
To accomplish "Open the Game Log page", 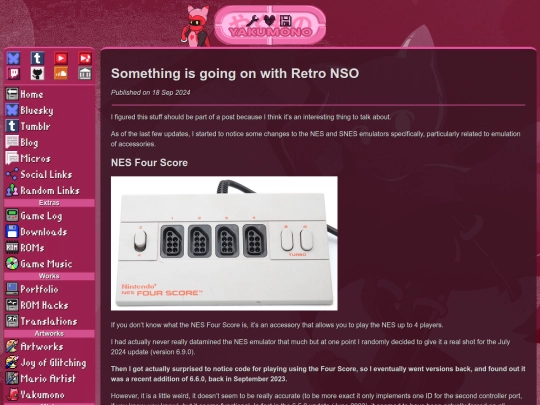I will point(50,216).
